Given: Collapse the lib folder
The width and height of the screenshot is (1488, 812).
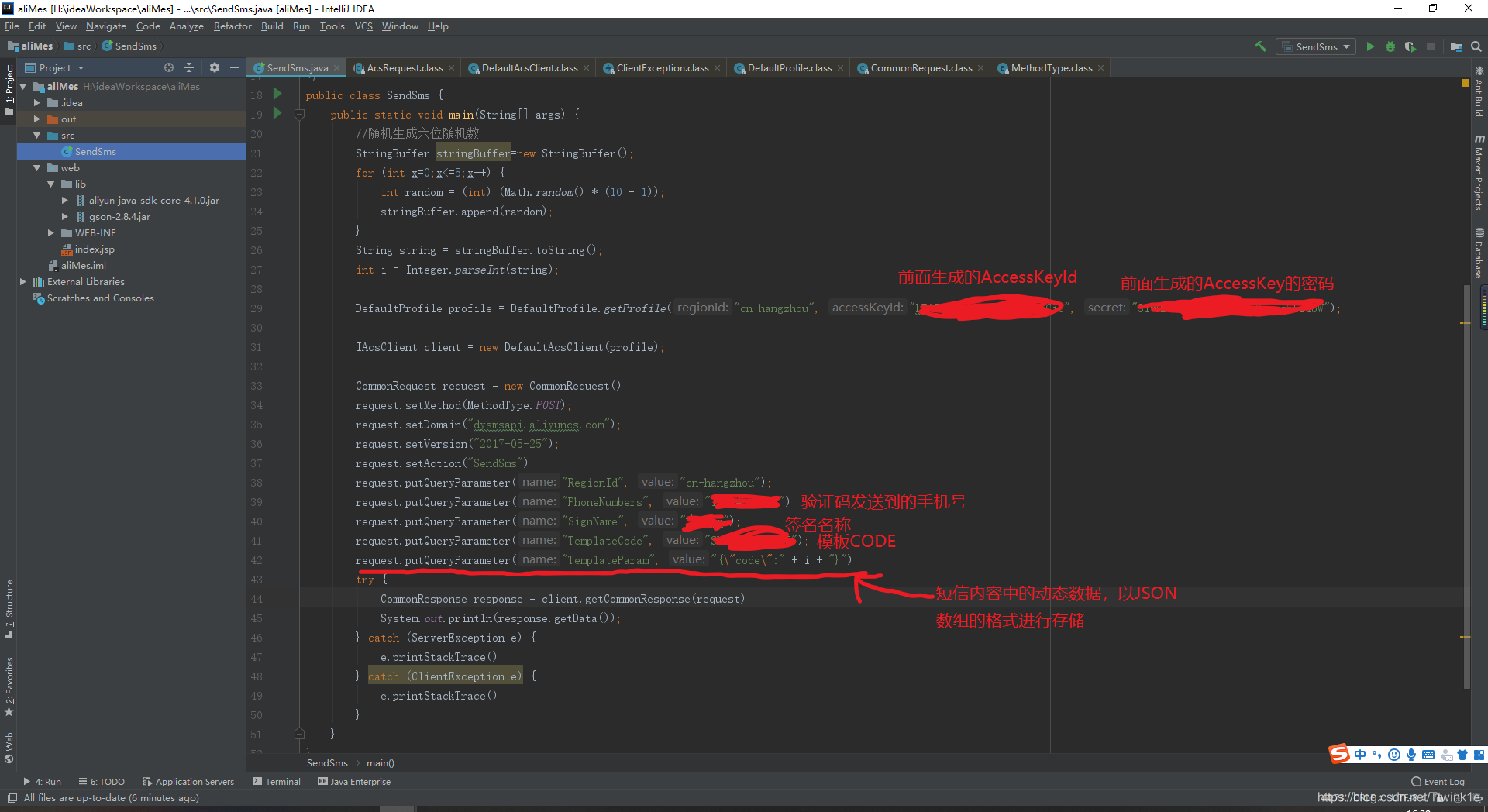Looking at the screenshot, I should point(50,184).
